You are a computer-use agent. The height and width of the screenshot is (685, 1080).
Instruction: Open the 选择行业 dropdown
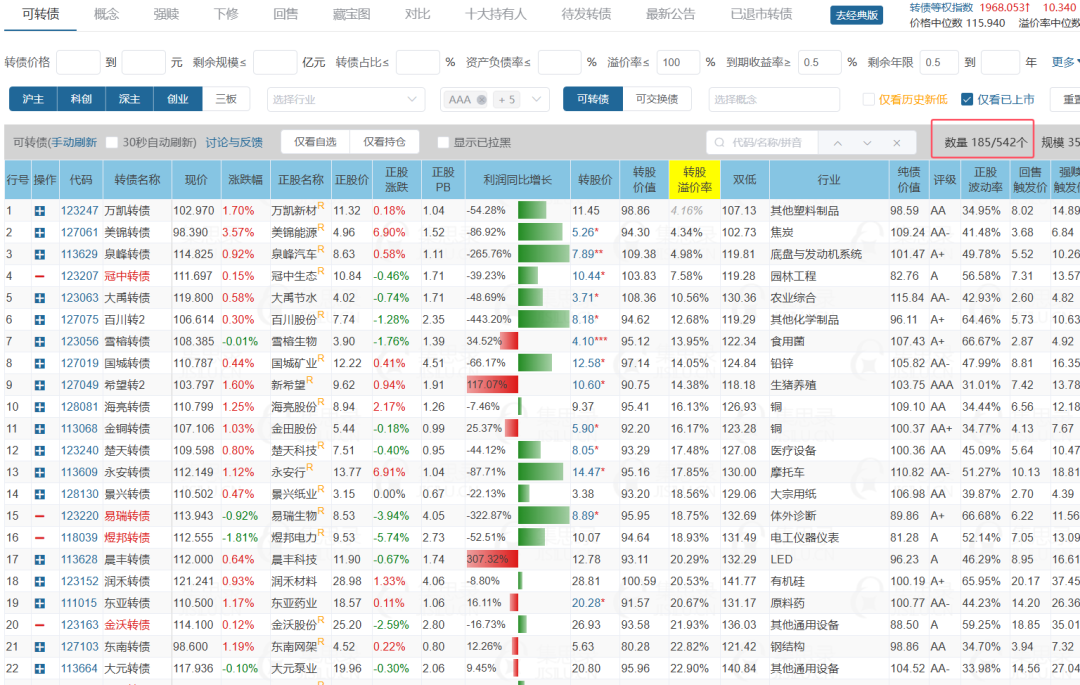tap(345, 100)
